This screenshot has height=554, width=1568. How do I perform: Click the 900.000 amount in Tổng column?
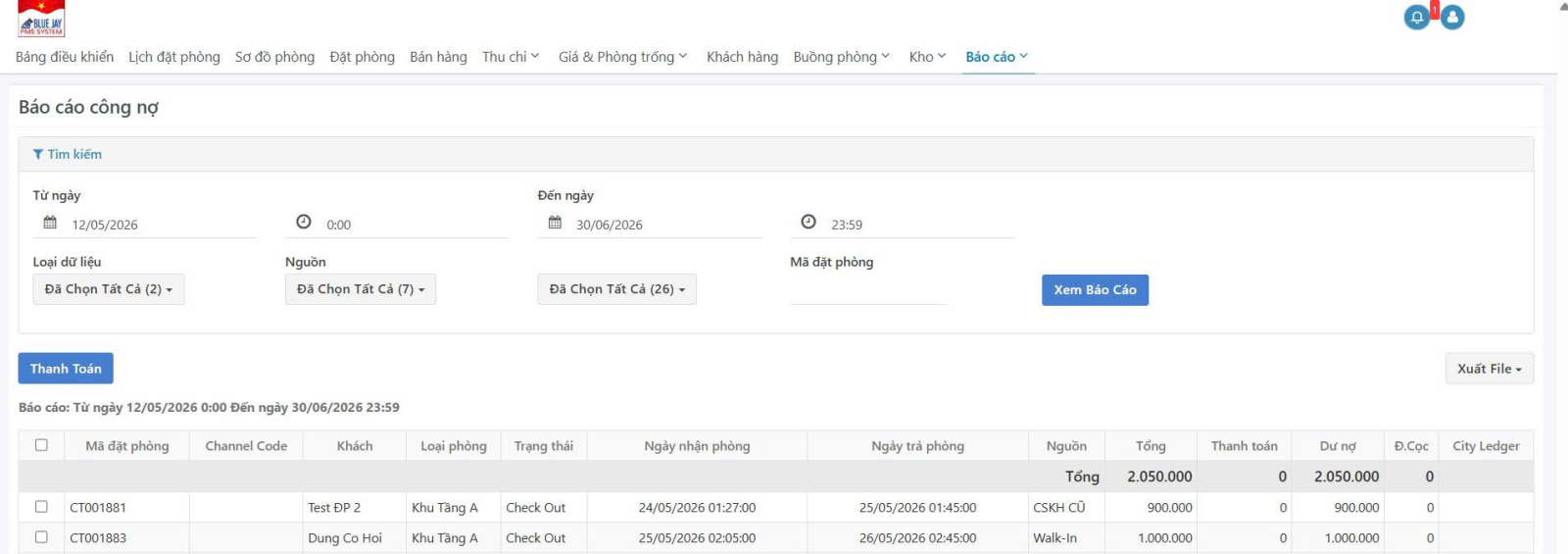1170,508
